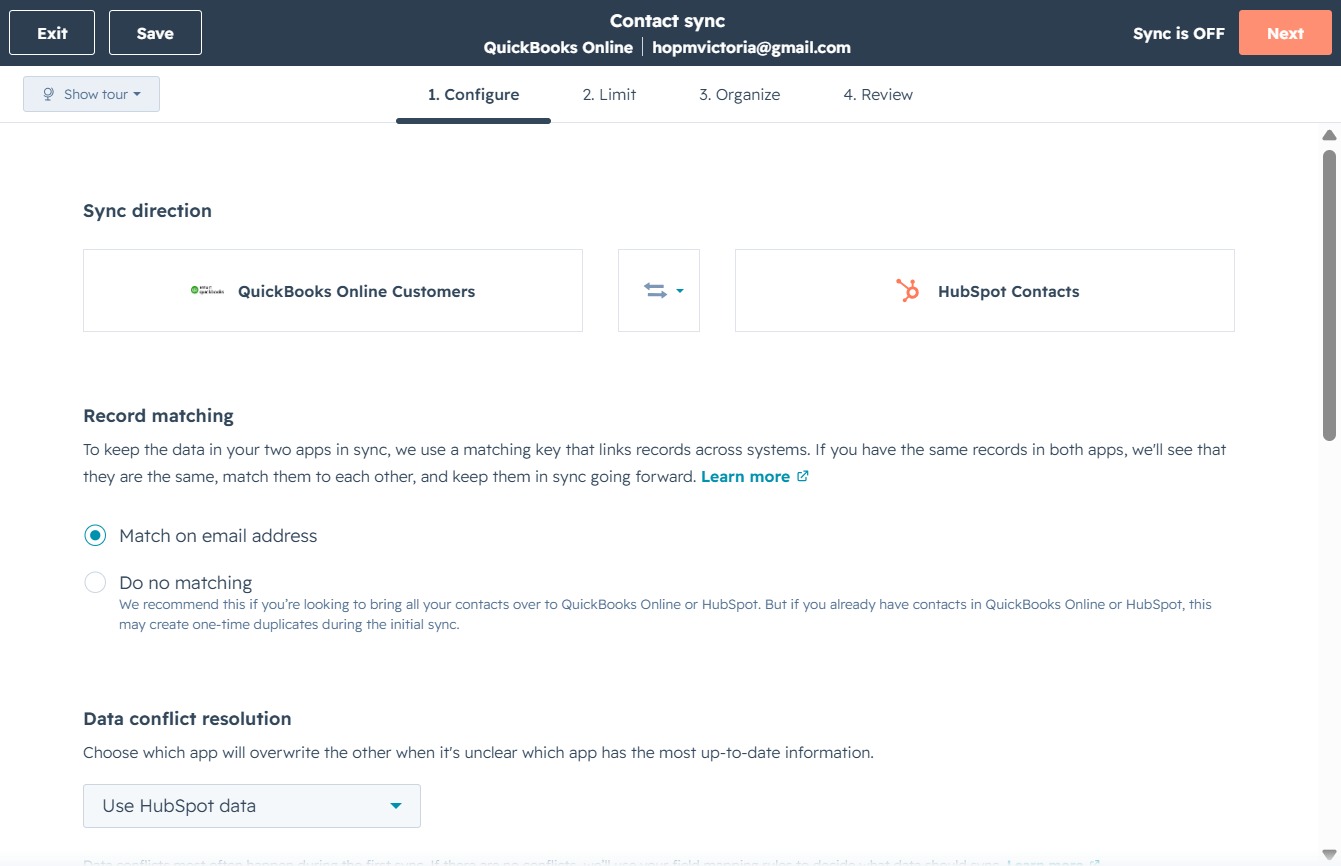Click the Record matching heading
1341x866 pixels.
pos(158,416)
